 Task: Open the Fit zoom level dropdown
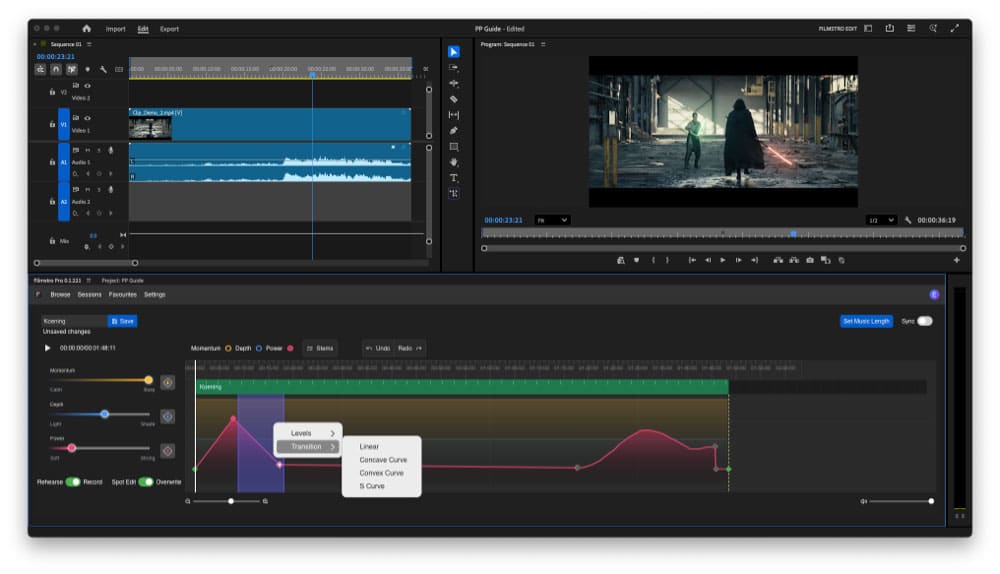(552, 220)
